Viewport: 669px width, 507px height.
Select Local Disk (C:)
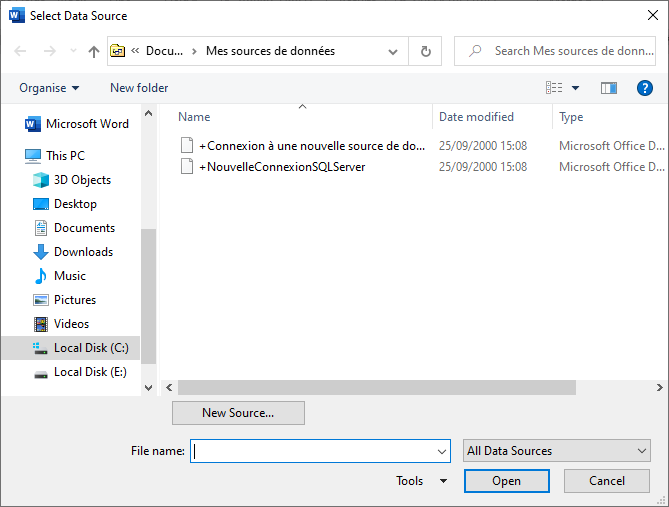(71, 348)
